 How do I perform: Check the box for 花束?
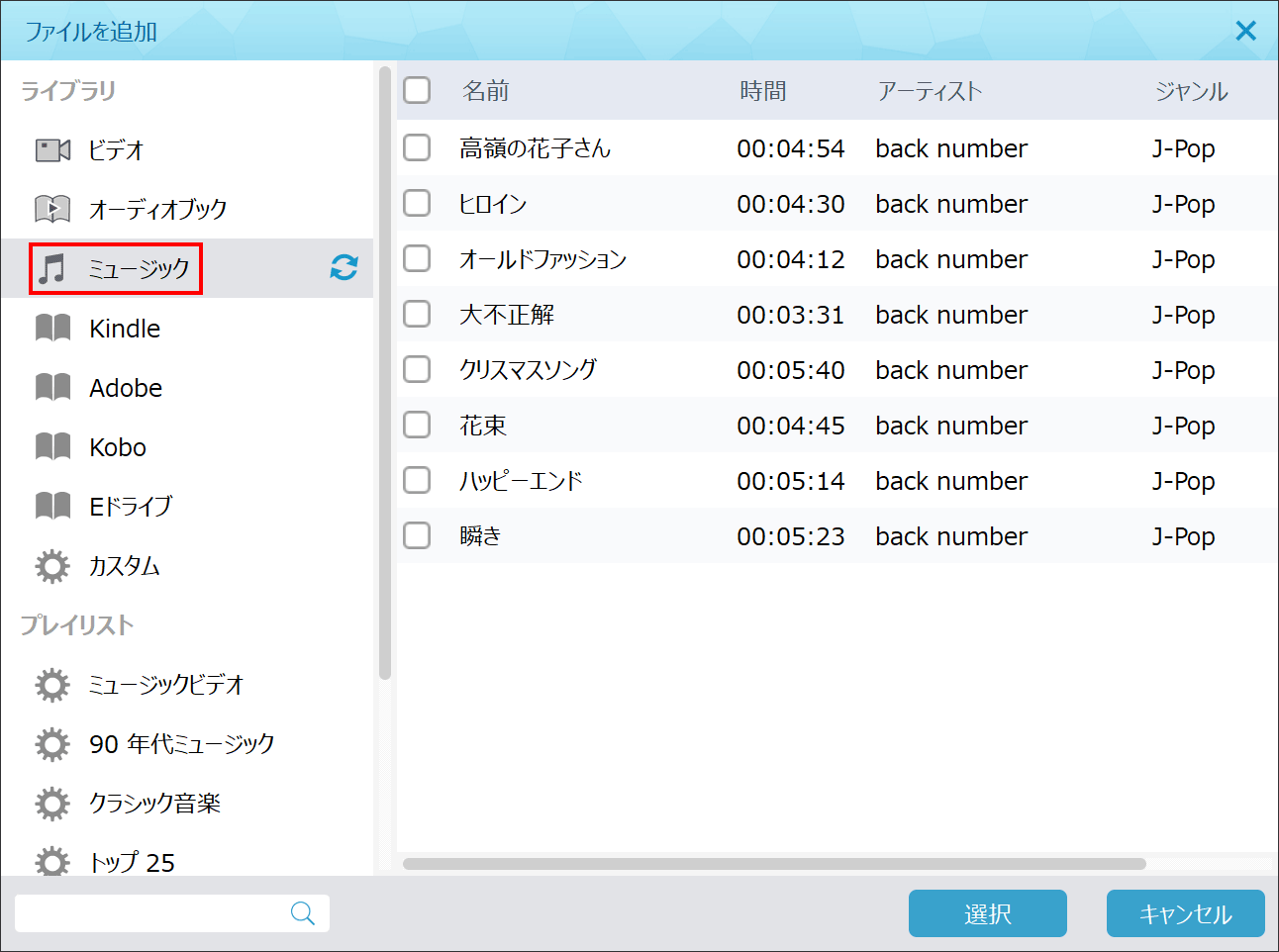[417, 425]
